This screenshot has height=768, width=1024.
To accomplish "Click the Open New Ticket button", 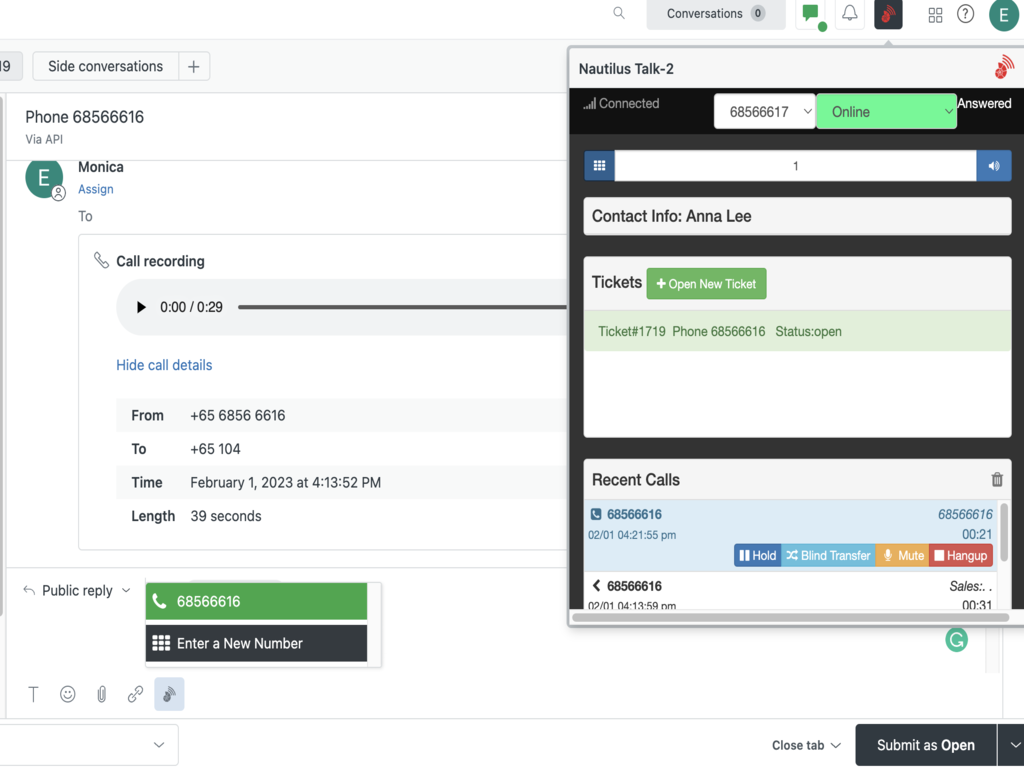I will (x=707, y=284).
